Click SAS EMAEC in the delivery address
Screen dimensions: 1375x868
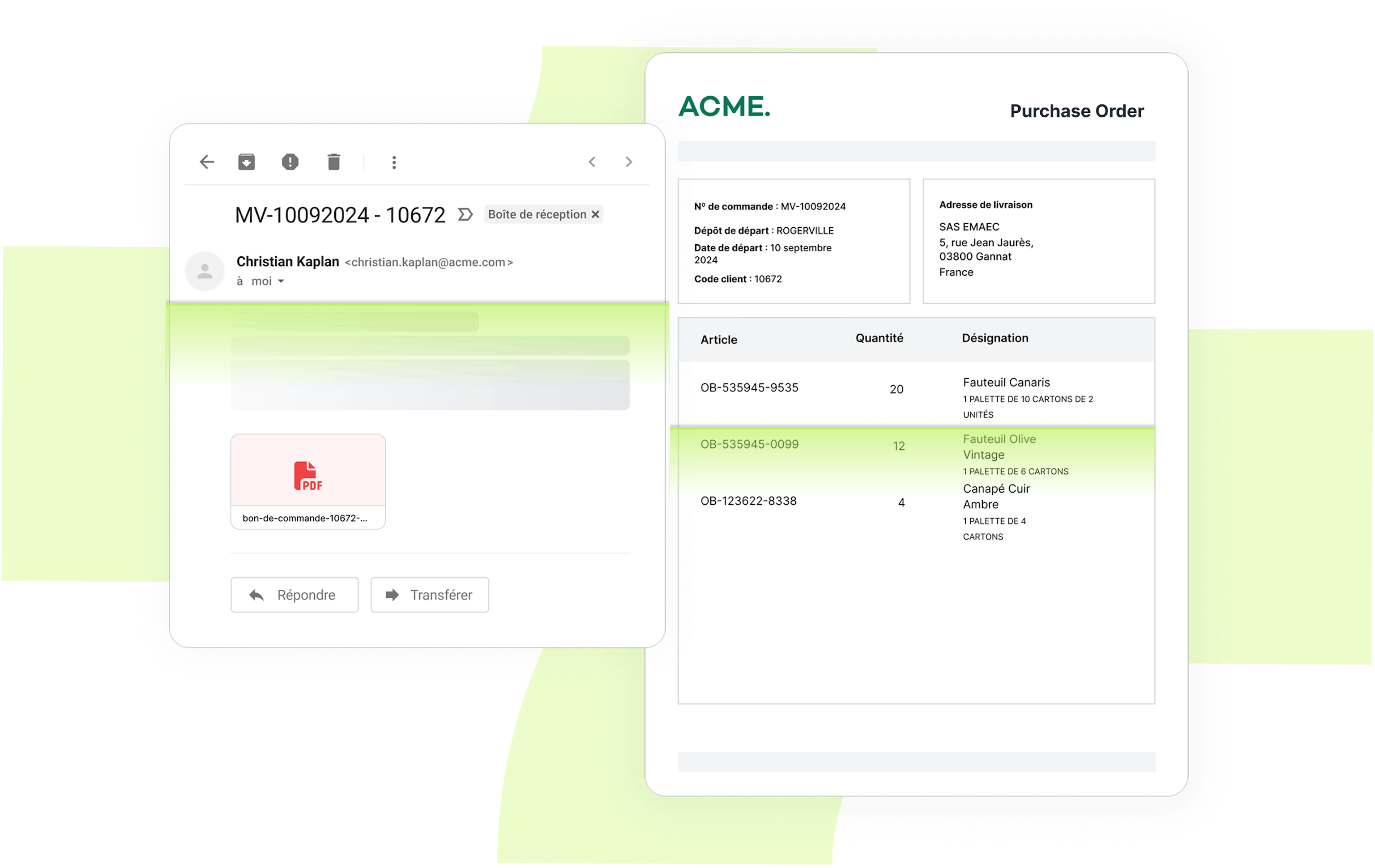(x=969, y=227)
